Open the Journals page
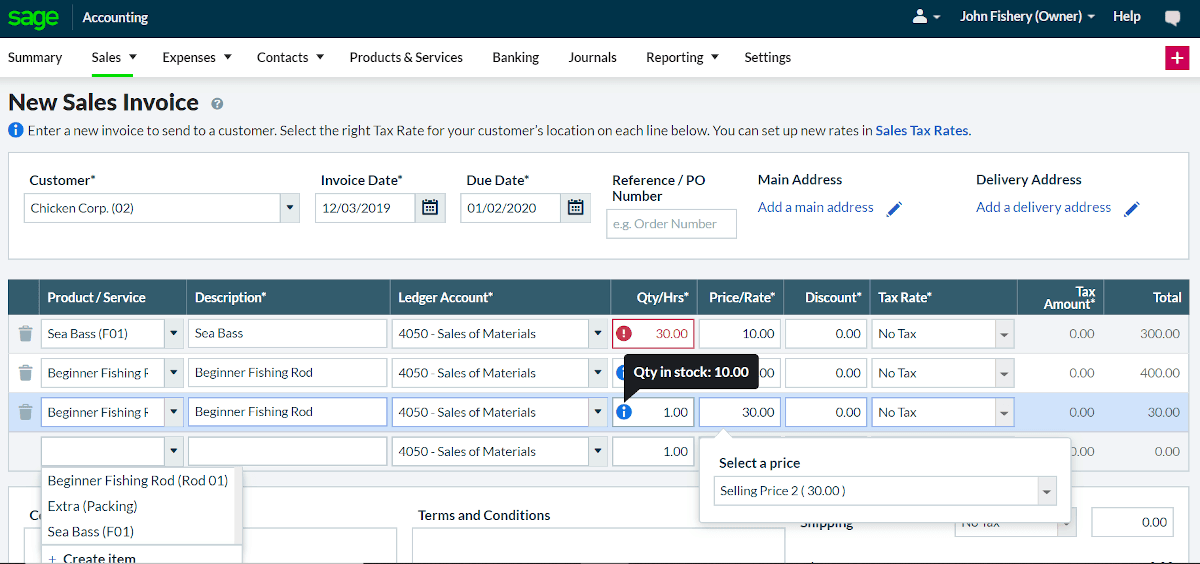 point(593,58)
